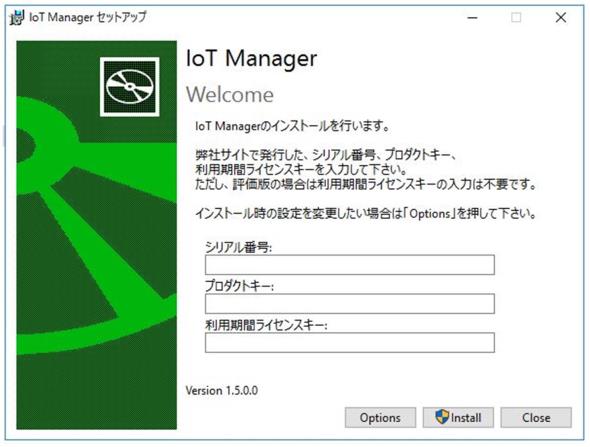Click the Welcome heading
590x447 pixels.
pos(230,94)
